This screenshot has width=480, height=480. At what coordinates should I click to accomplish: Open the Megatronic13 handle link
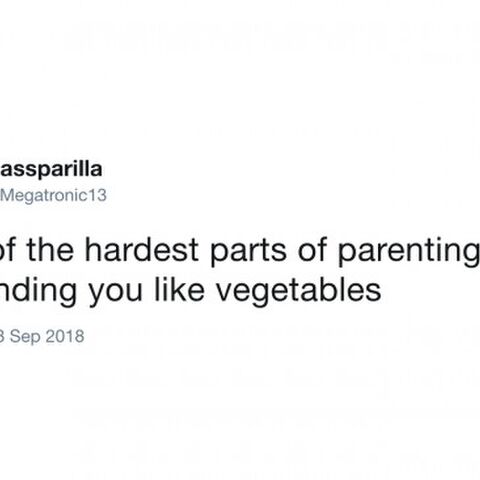(x=53, y=196)
